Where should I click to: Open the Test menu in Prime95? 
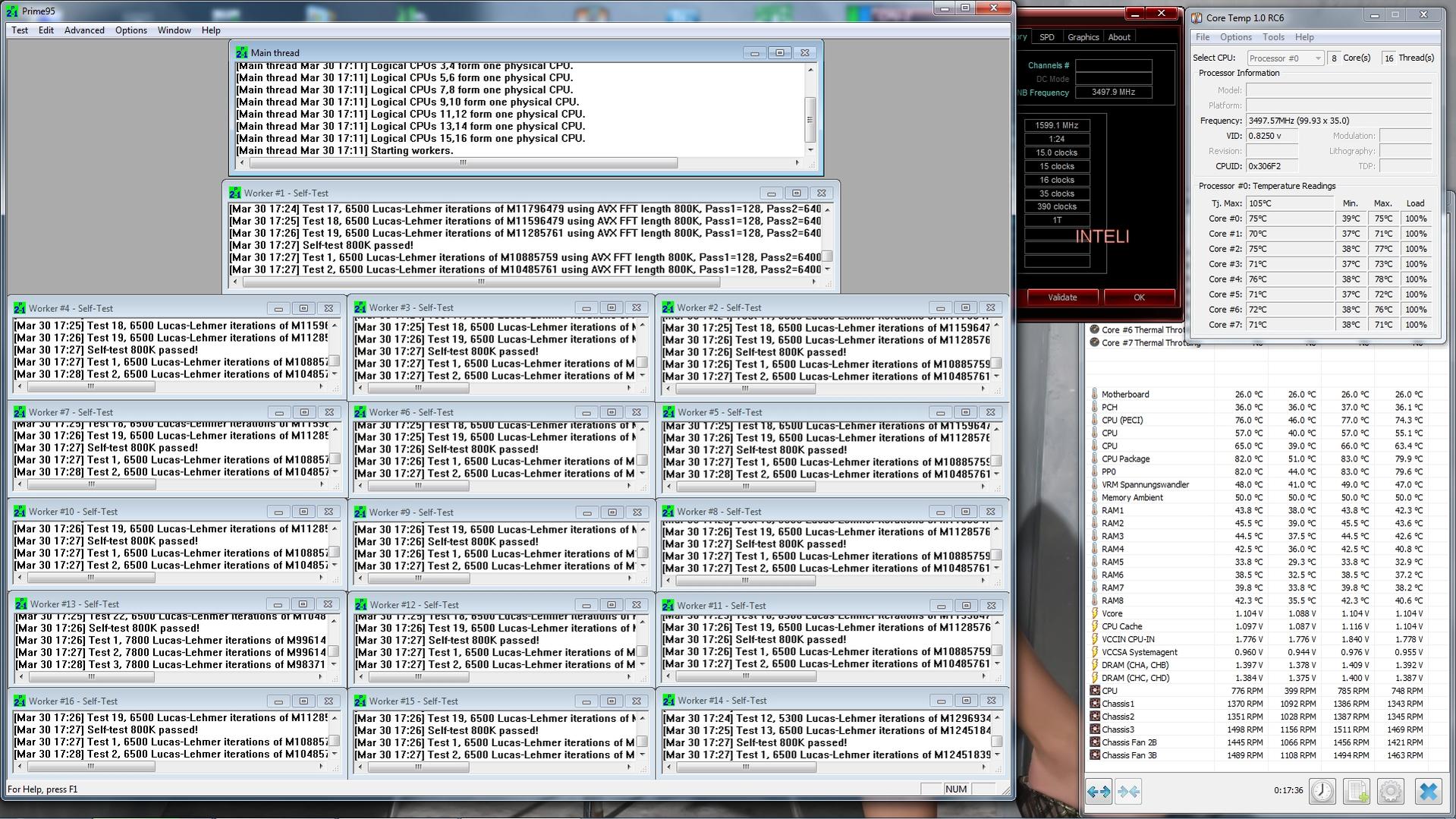(x=20, y=30)
